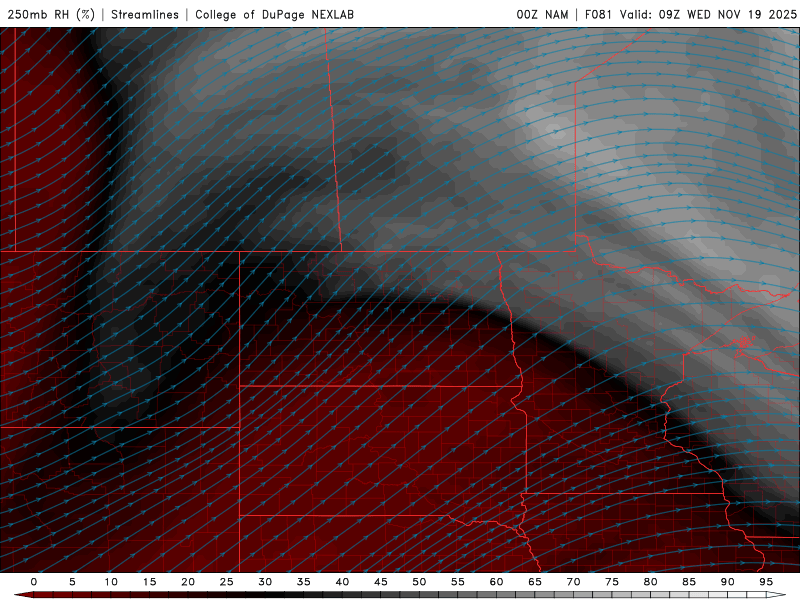Click the colorbar label "35"
This screenshot has height=600, width=800.
click(x=304, y=582)
